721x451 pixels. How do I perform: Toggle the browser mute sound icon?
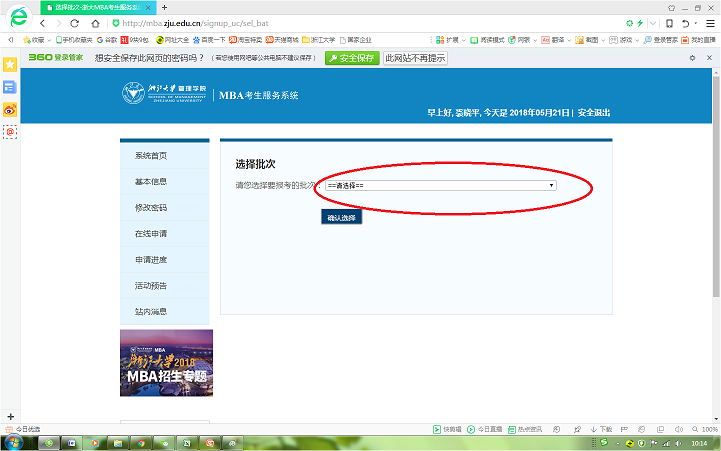pos(679,429)
